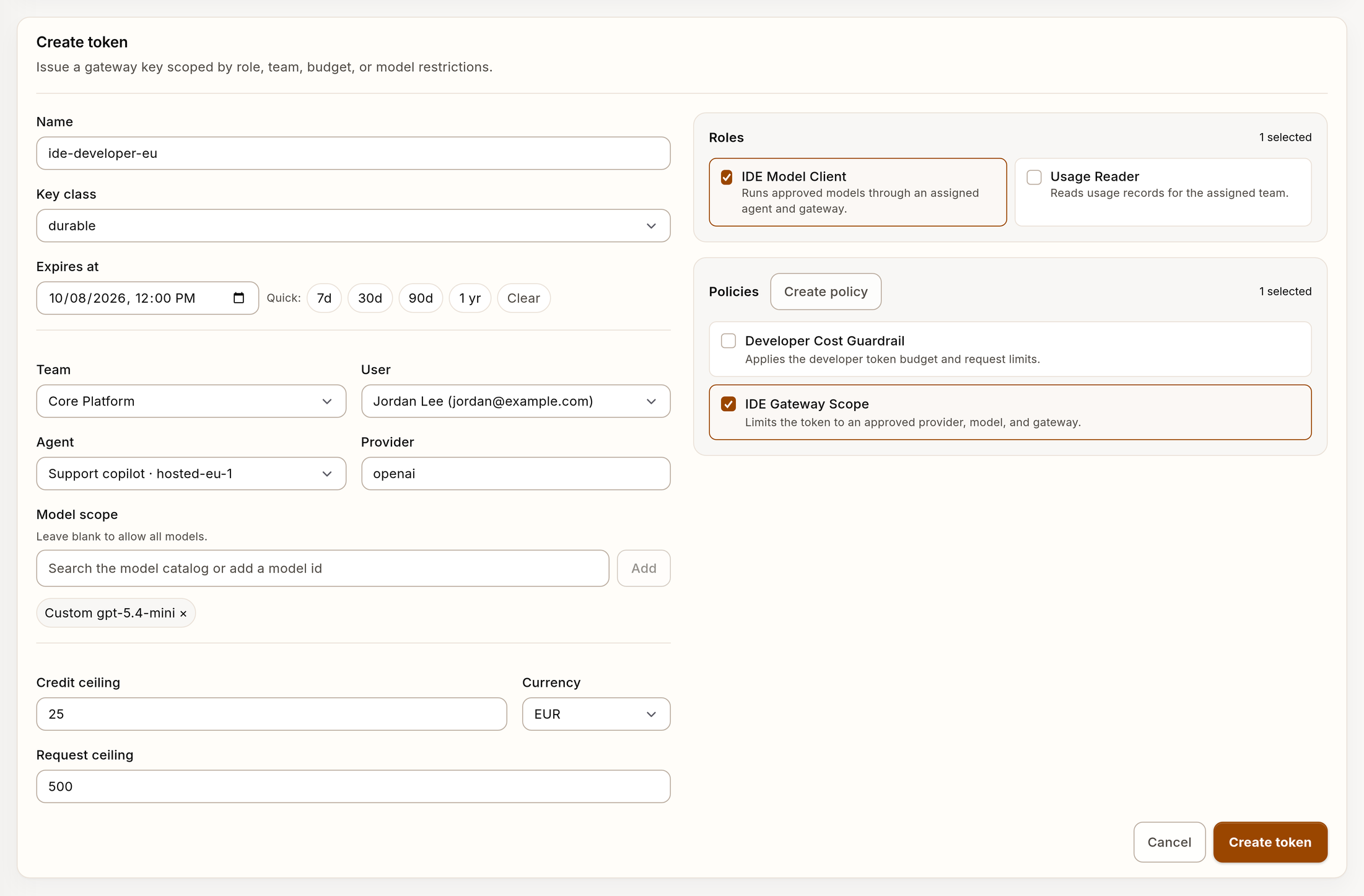Set expiry with the 30d quick option
The height and width of the screenshot is (896, 1364).
(x=370, y=298)
